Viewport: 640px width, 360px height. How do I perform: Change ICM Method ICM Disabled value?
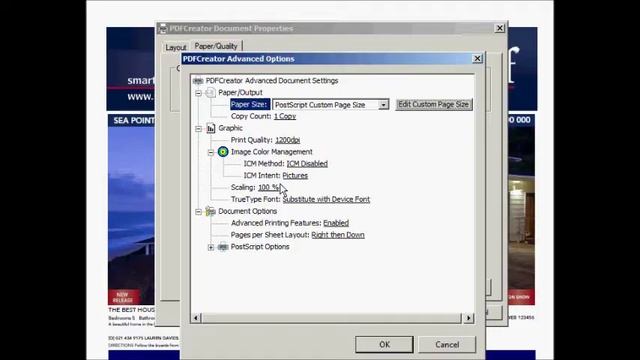tap(307, 164)
